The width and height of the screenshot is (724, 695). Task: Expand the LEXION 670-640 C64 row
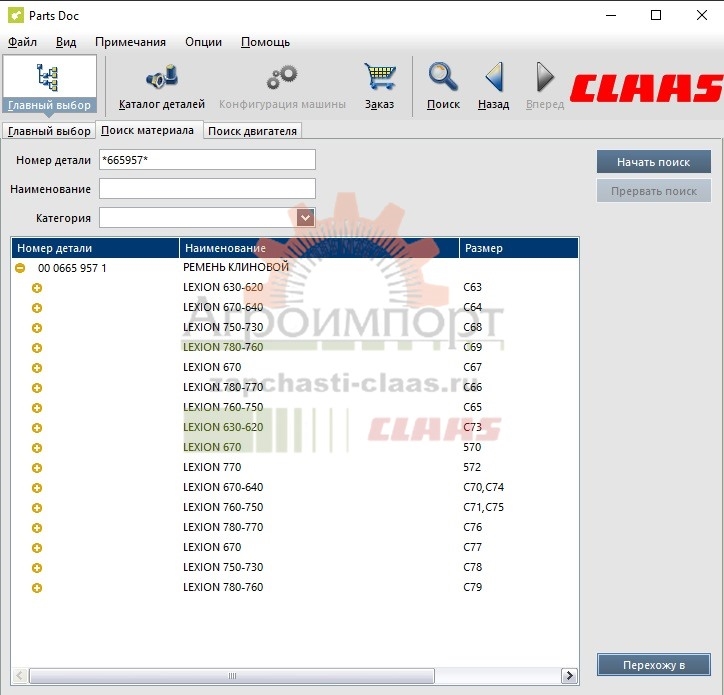(37, 308)
